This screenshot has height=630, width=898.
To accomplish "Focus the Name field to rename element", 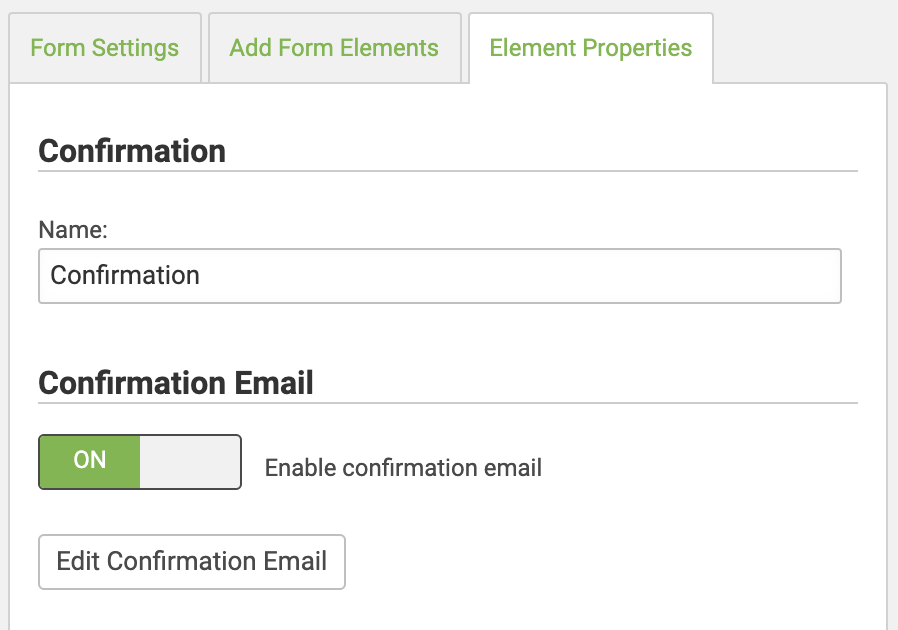I will [x=440, y=276].
